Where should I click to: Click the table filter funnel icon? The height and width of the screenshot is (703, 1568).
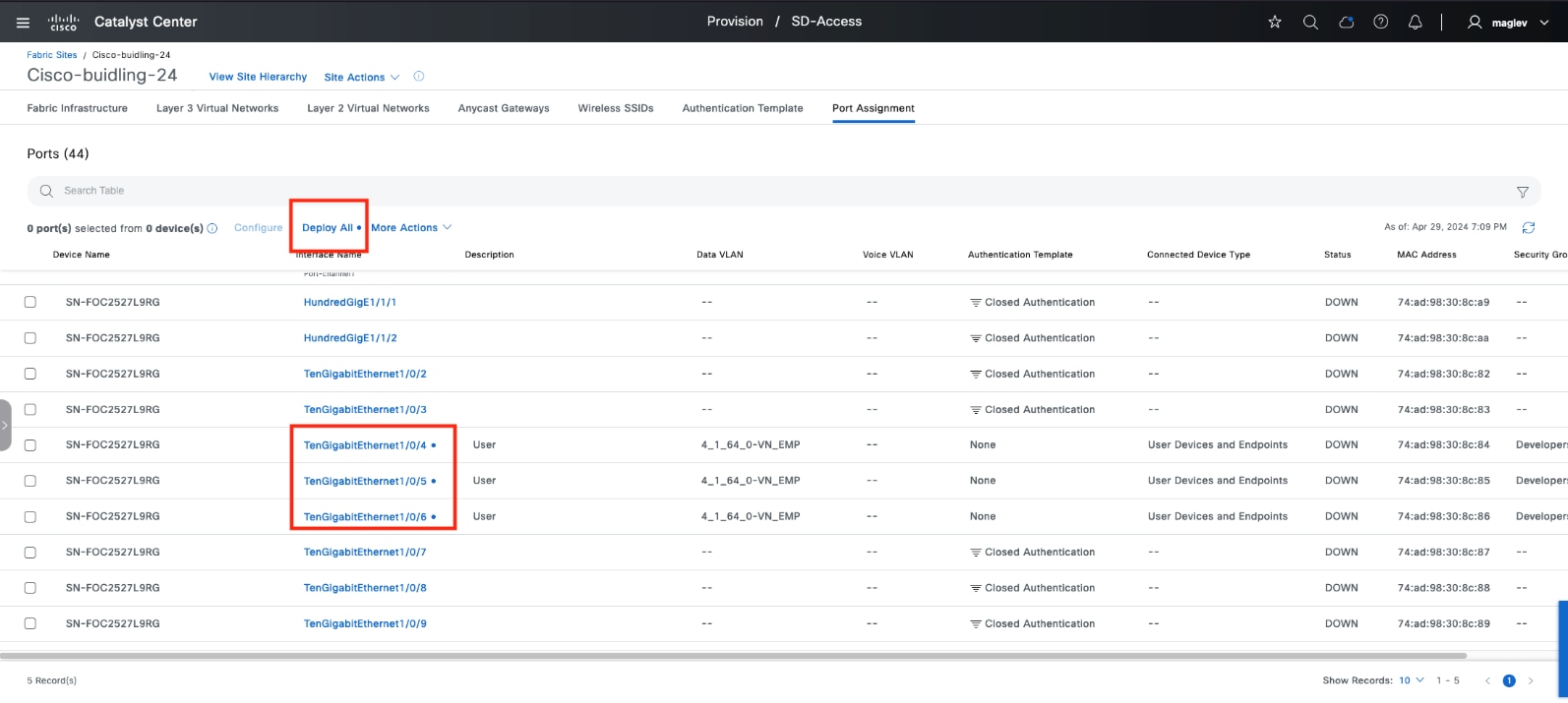(1522, 192)
